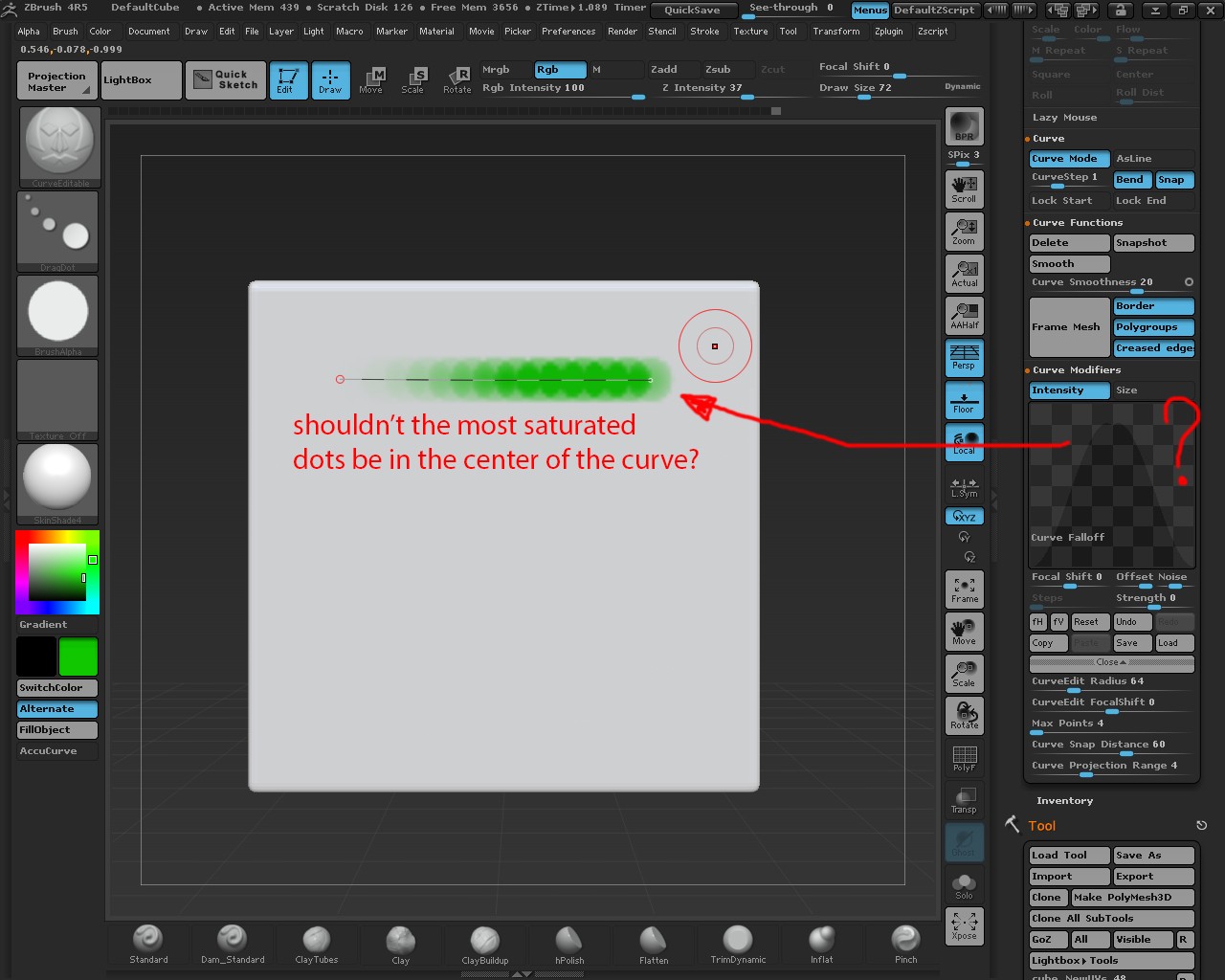1225x980 pixels.
Task: Click the AAHalf view icon
Action: point(964,315)
